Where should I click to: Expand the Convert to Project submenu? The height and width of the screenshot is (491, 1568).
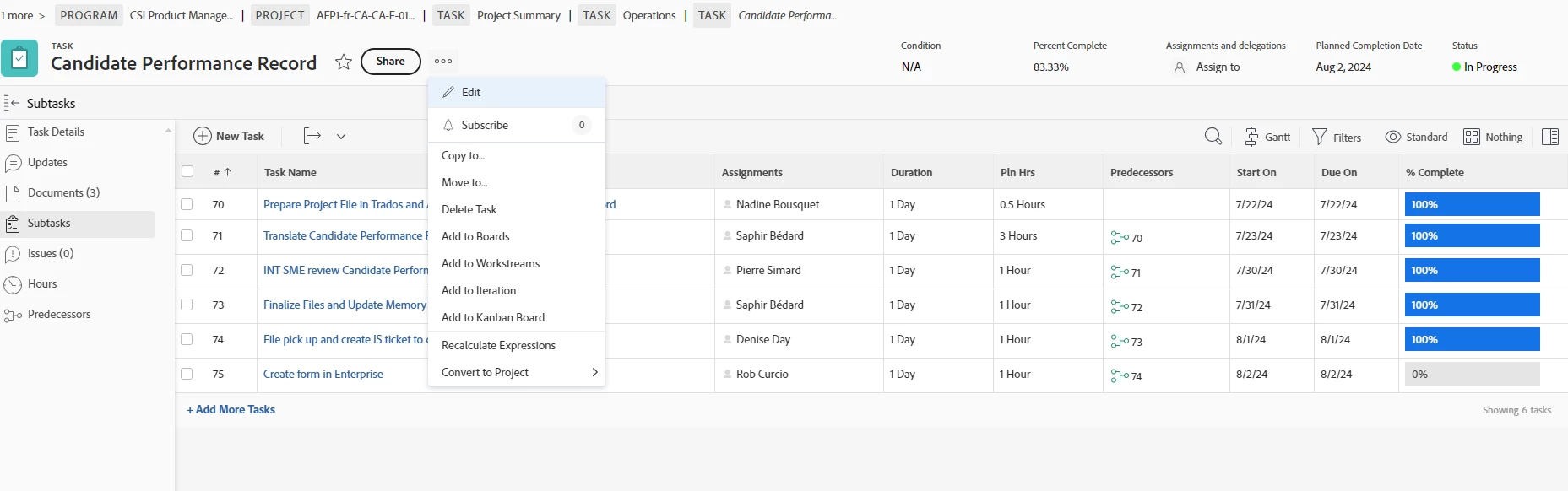pyautogui.click(x=594, y=372)
